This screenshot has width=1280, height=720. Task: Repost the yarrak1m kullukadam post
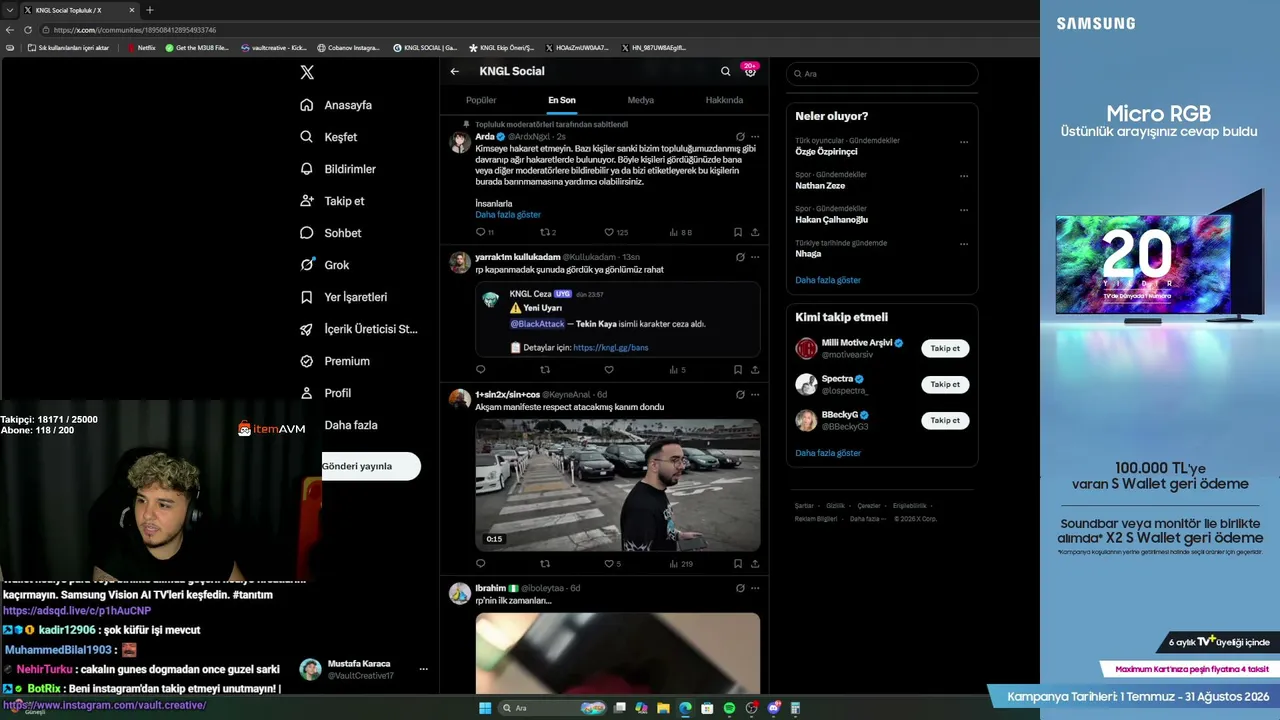[x=545, y=370]
